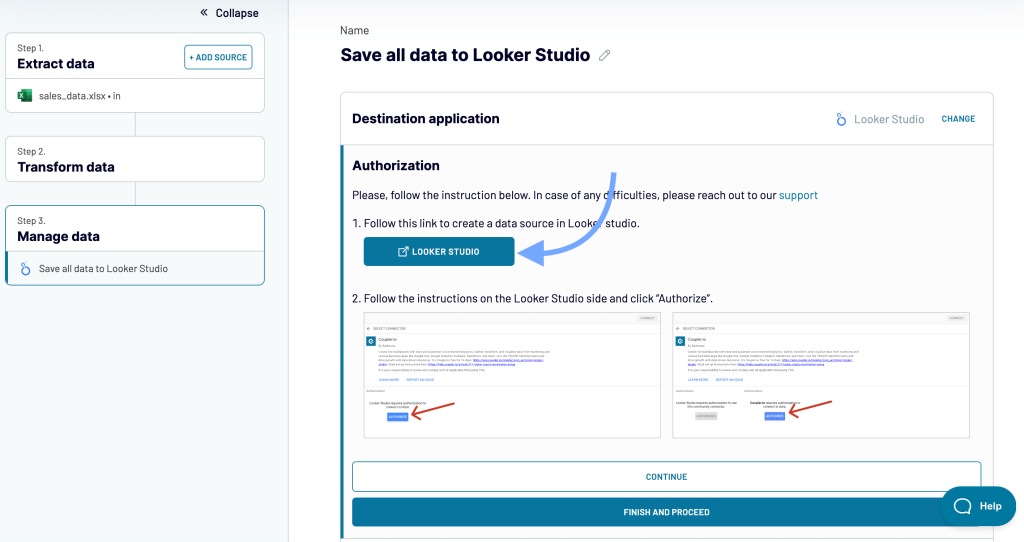Edit the name with the pencil icon
The width and height of the screenshot is (1024, 542).
(x=605, y=56)
